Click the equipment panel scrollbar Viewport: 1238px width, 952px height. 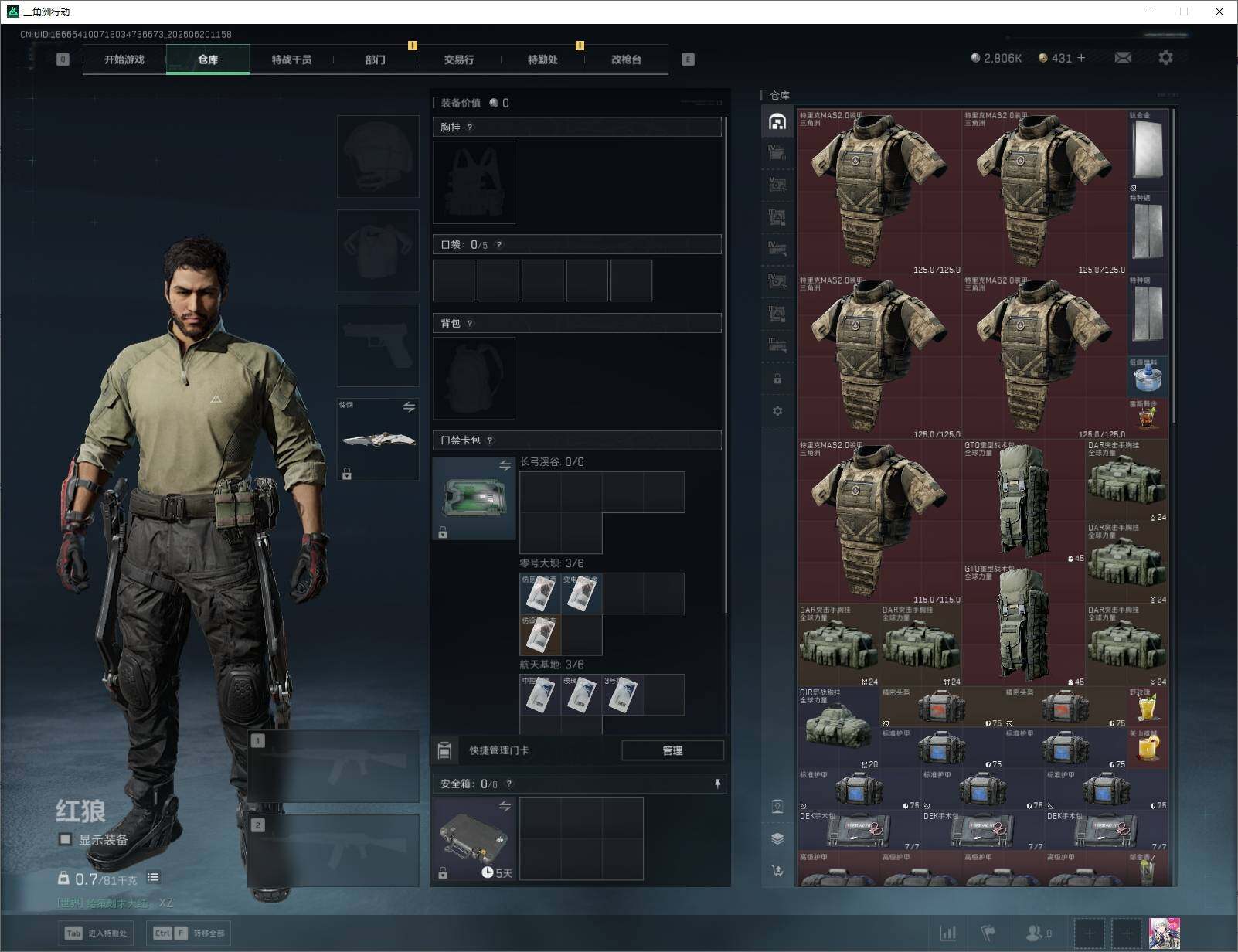(726, 363)
